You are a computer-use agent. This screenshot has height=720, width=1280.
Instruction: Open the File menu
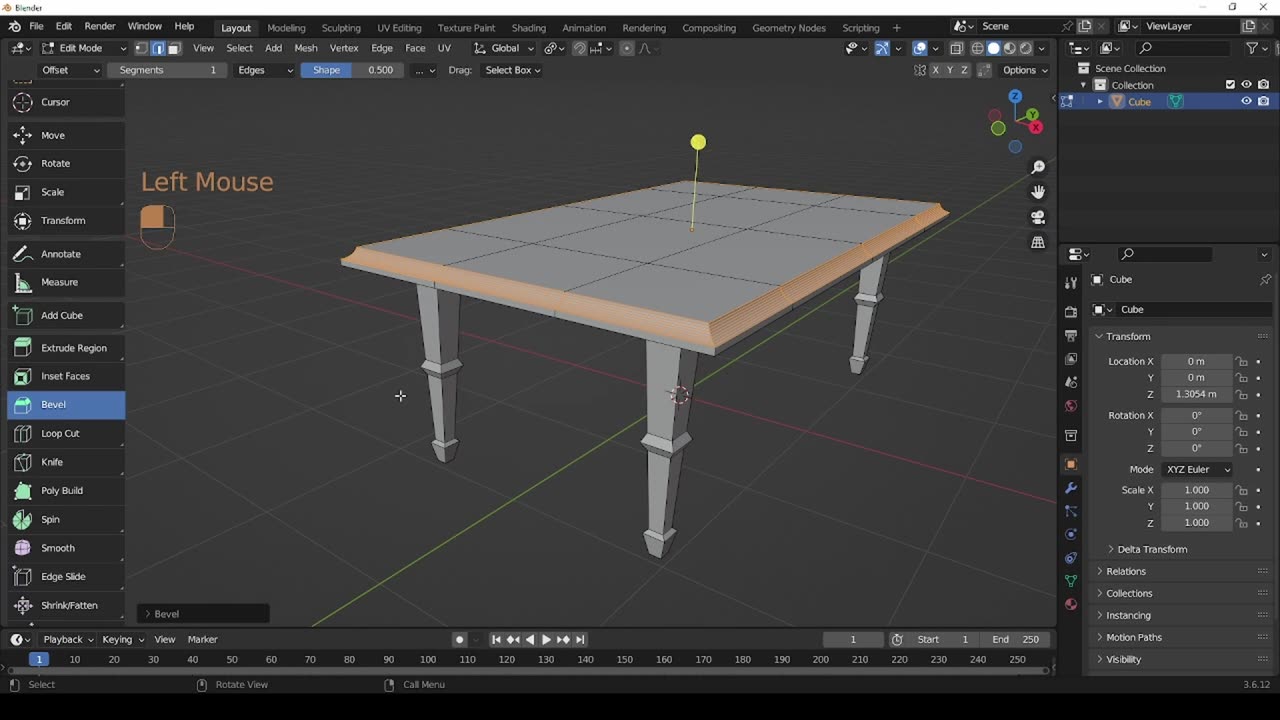pyautogui.click(x=36, y=26)
